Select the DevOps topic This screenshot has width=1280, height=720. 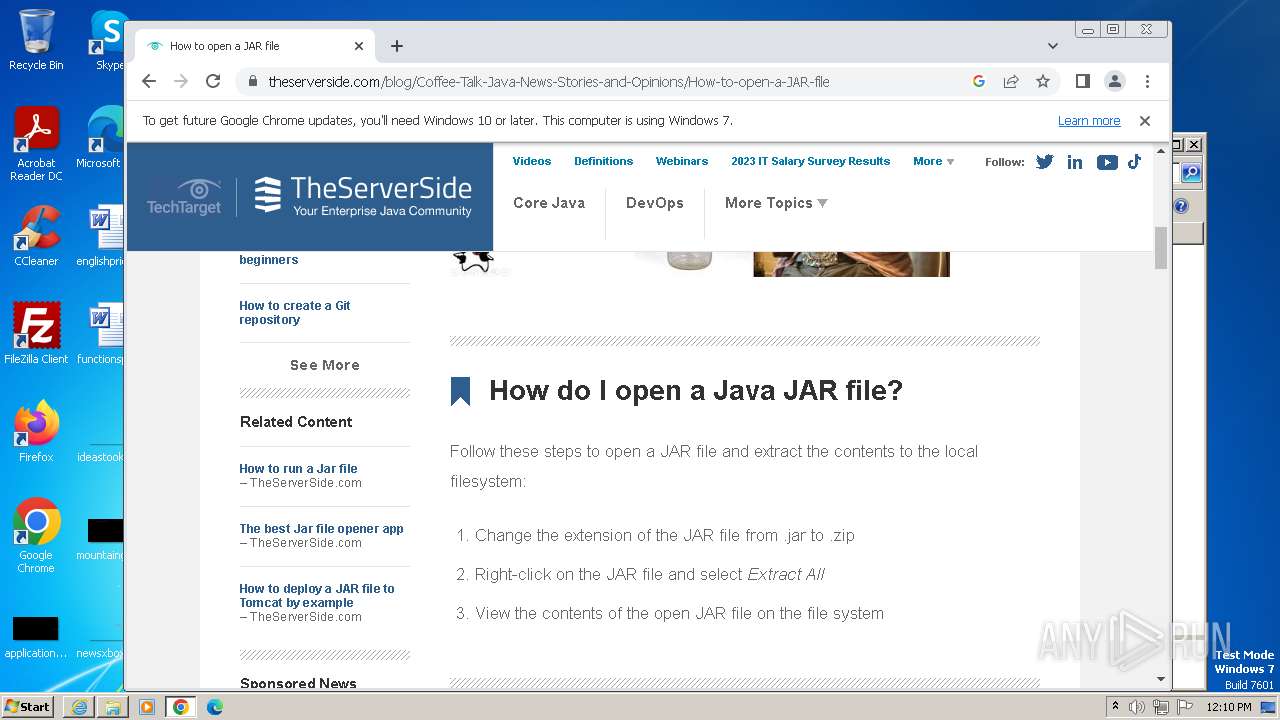(655, 203)
